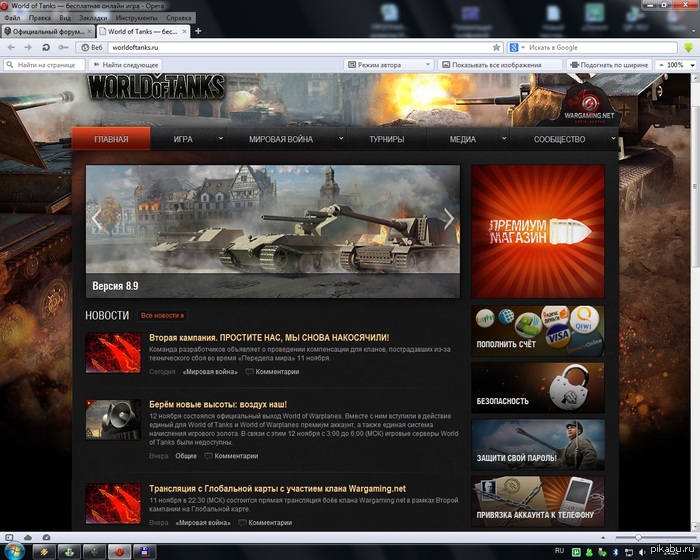Expand the СООБЩЕСТВО menu arrow

coord(613,139)
